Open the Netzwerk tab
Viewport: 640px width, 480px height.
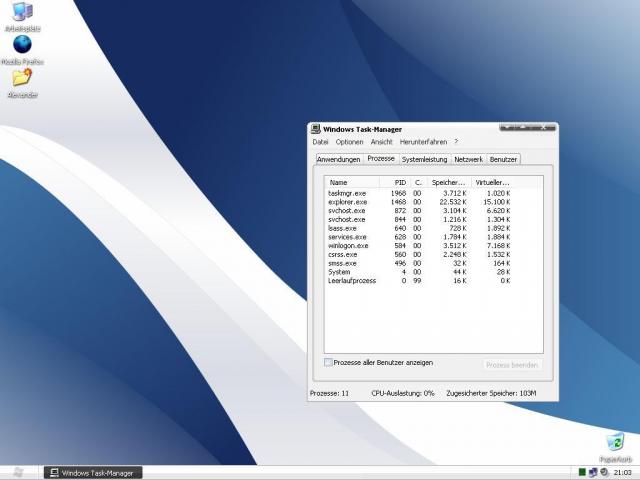coord(468,159)
